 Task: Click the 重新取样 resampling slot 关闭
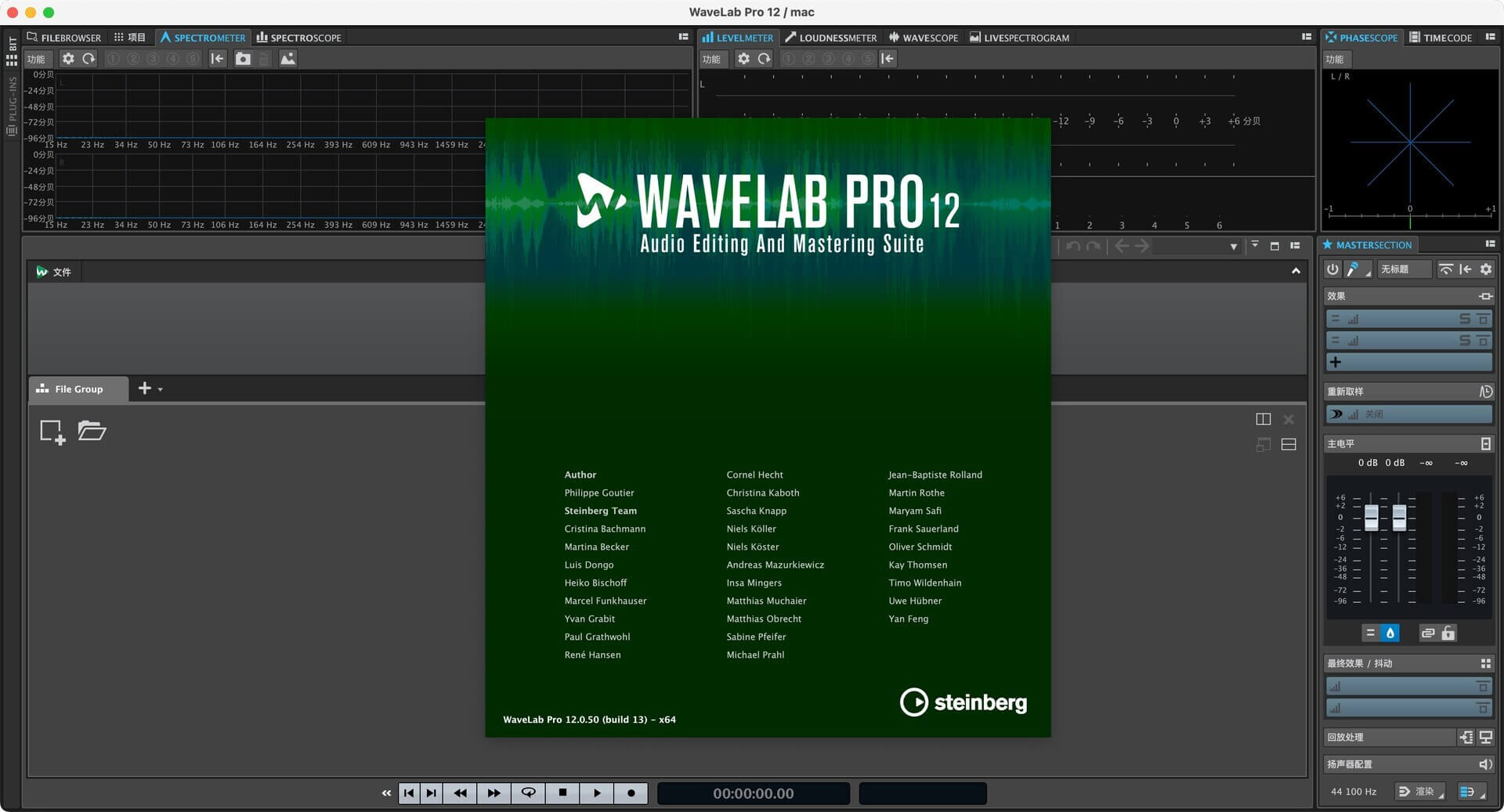(x=1408, y=414)
